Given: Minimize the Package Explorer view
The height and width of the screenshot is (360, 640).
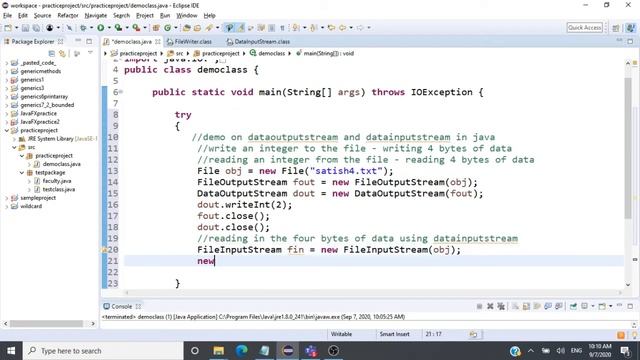Looking at the screenshot, I should [x=78, y=41].
